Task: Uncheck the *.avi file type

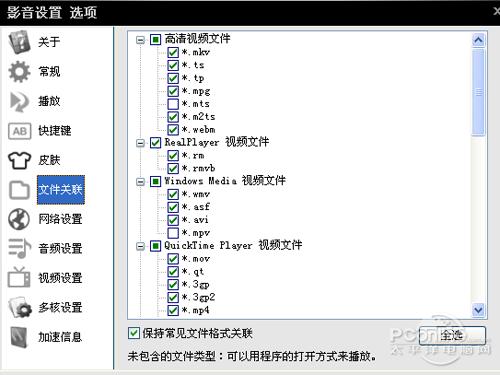Action: [x=173, y=220]
